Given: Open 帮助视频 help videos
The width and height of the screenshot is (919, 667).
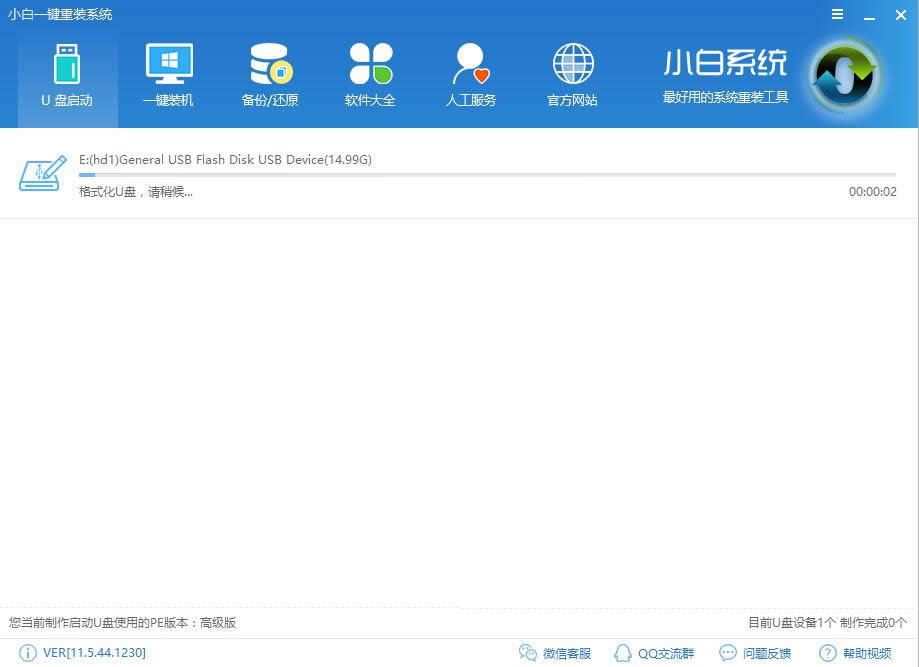Looking at the screenshot, I should [858, 652].
